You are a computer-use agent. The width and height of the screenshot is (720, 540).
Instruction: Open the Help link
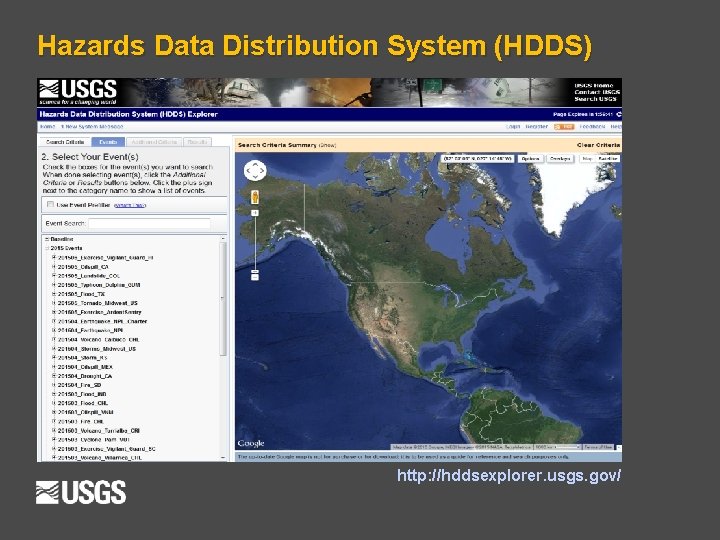(616, 127)
